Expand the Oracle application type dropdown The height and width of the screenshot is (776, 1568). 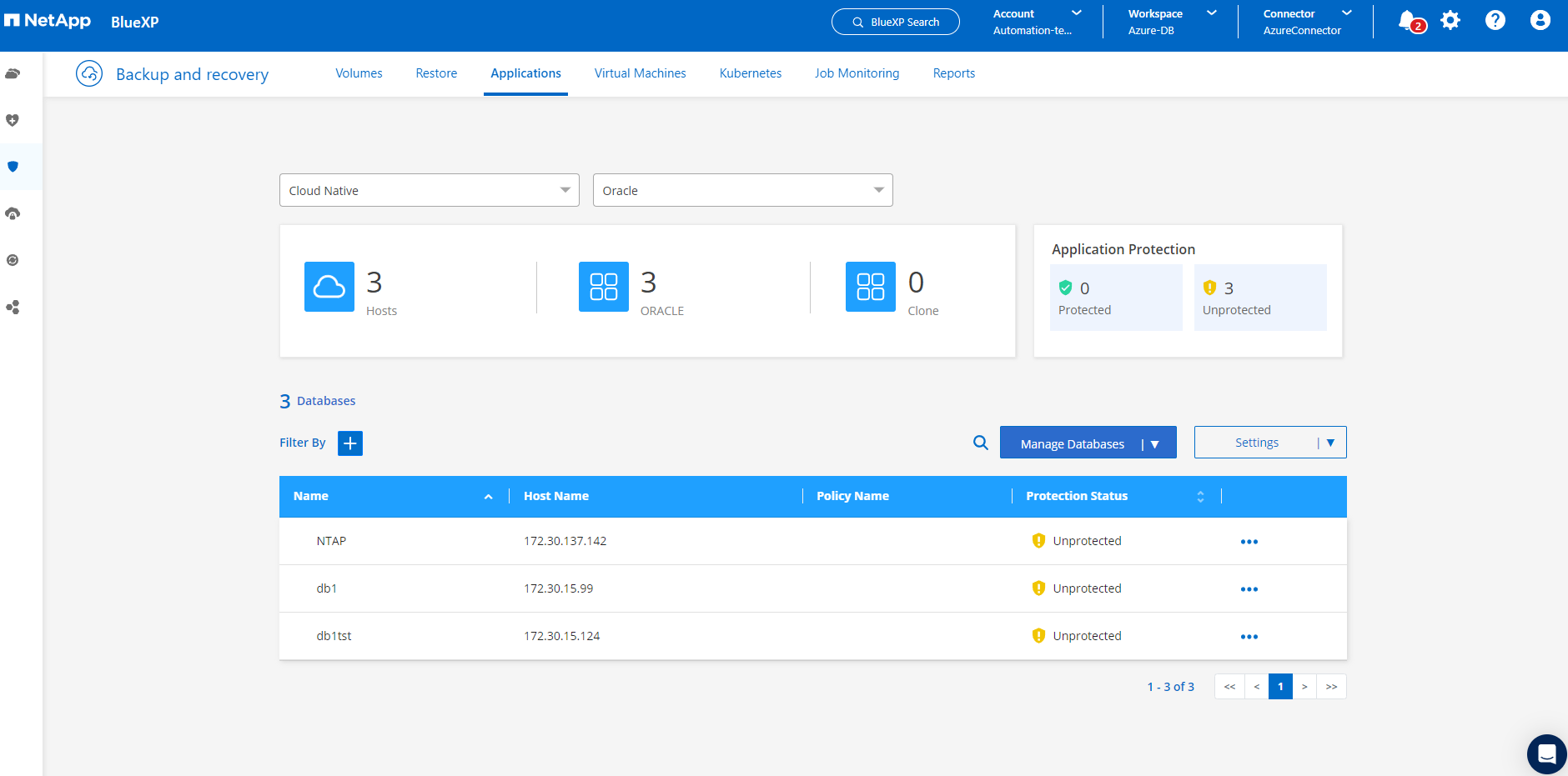[742, 191]
